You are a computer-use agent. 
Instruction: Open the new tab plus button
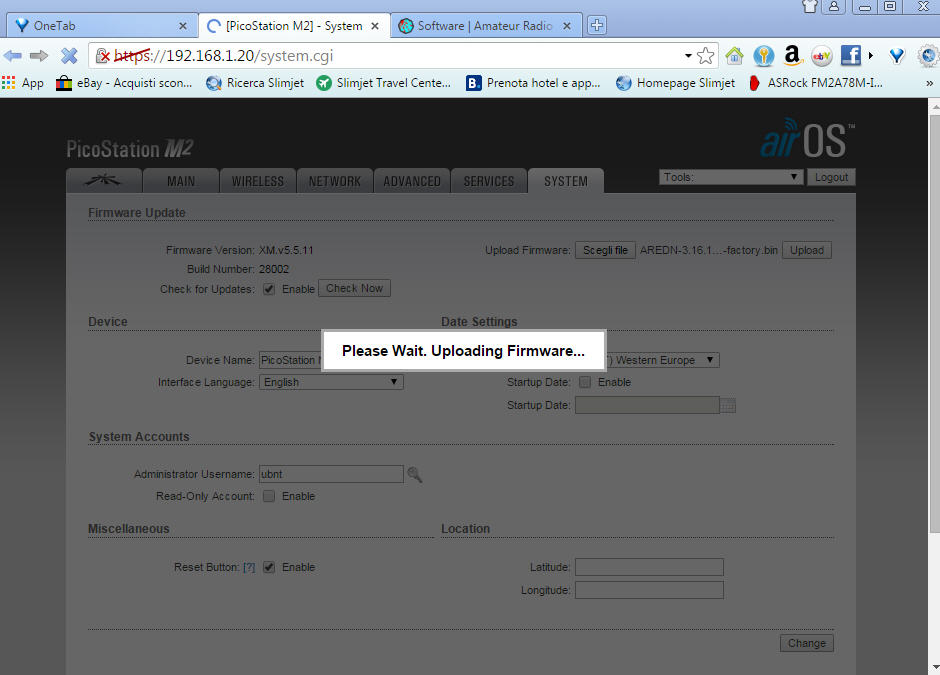tap(596, 25)
